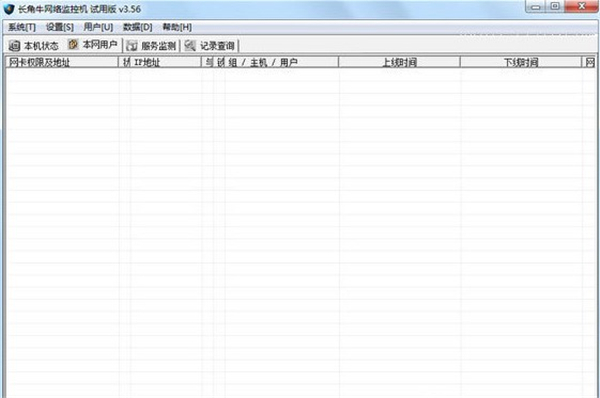Switch to the 服务监测 tab label

pos(158,46)
